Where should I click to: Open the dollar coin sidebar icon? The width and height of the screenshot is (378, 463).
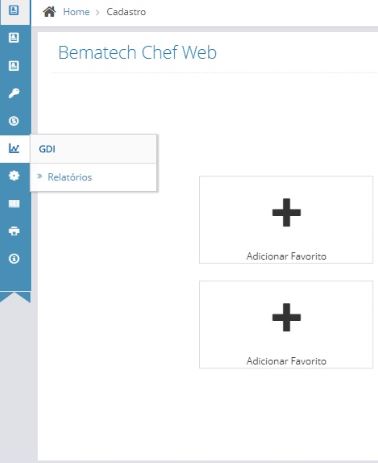click(x=14, y=121)
